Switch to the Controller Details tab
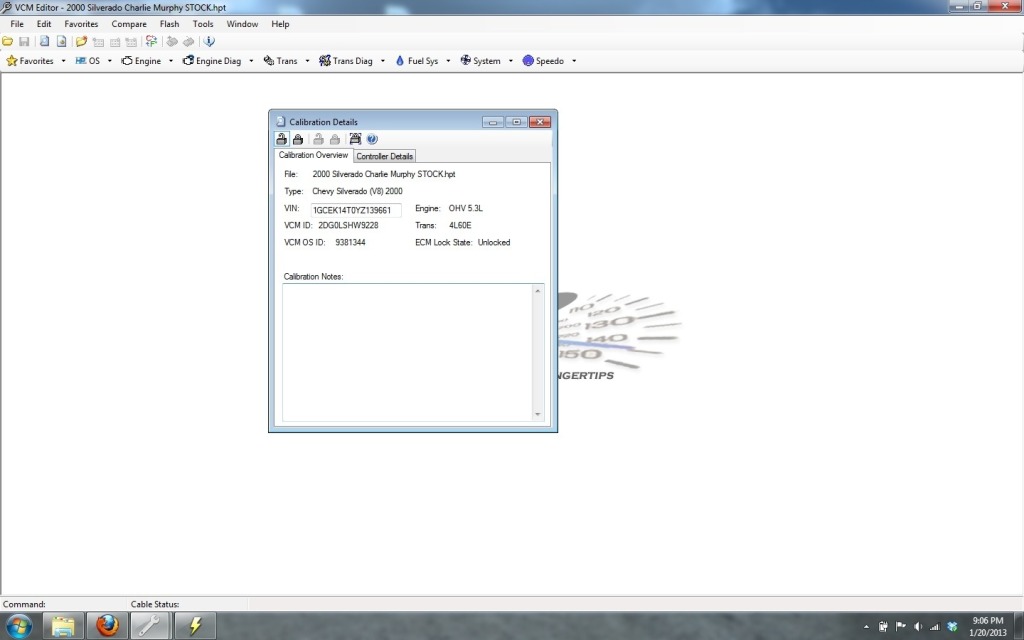Viewport: 1024px width, 640px height. pos(384,156)
